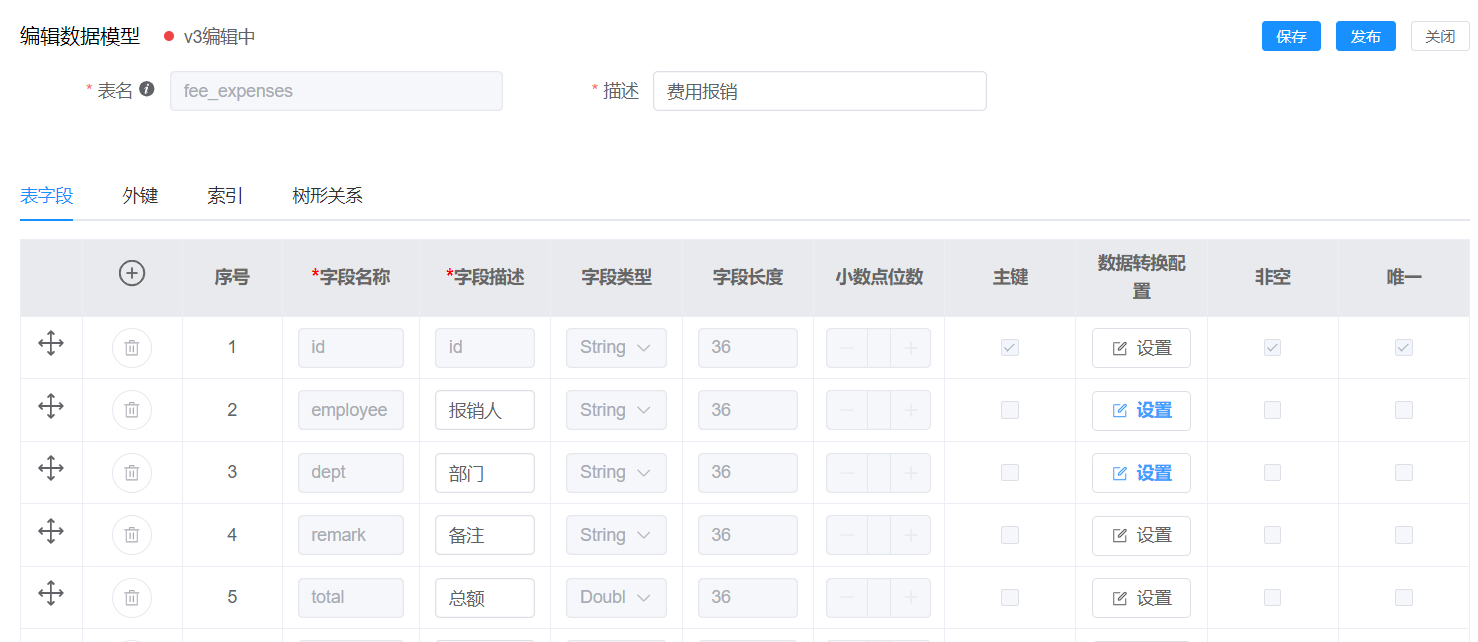Click the add field plus icon

pyautogui.click(x=132, y=273)
